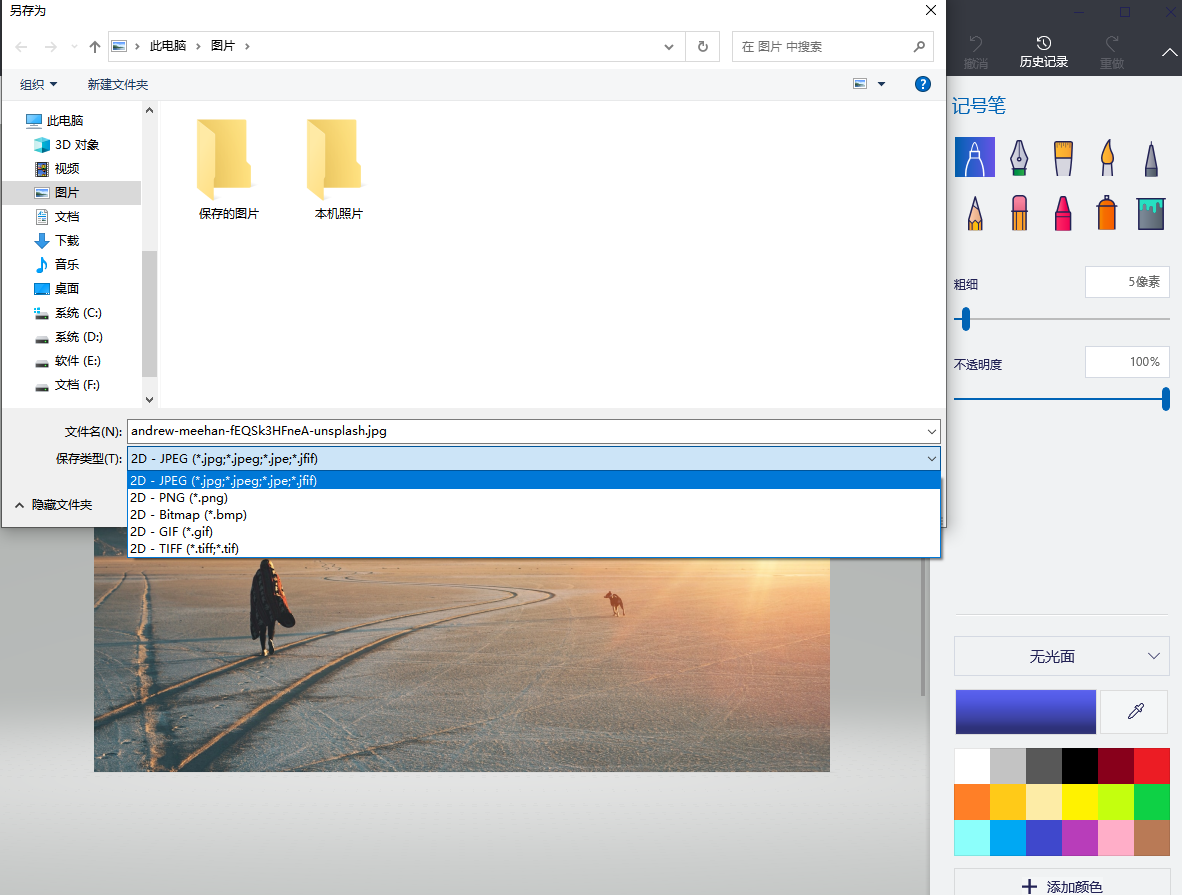
Task: Click the 粗细 pixel value box
Action: [1127, 282]
